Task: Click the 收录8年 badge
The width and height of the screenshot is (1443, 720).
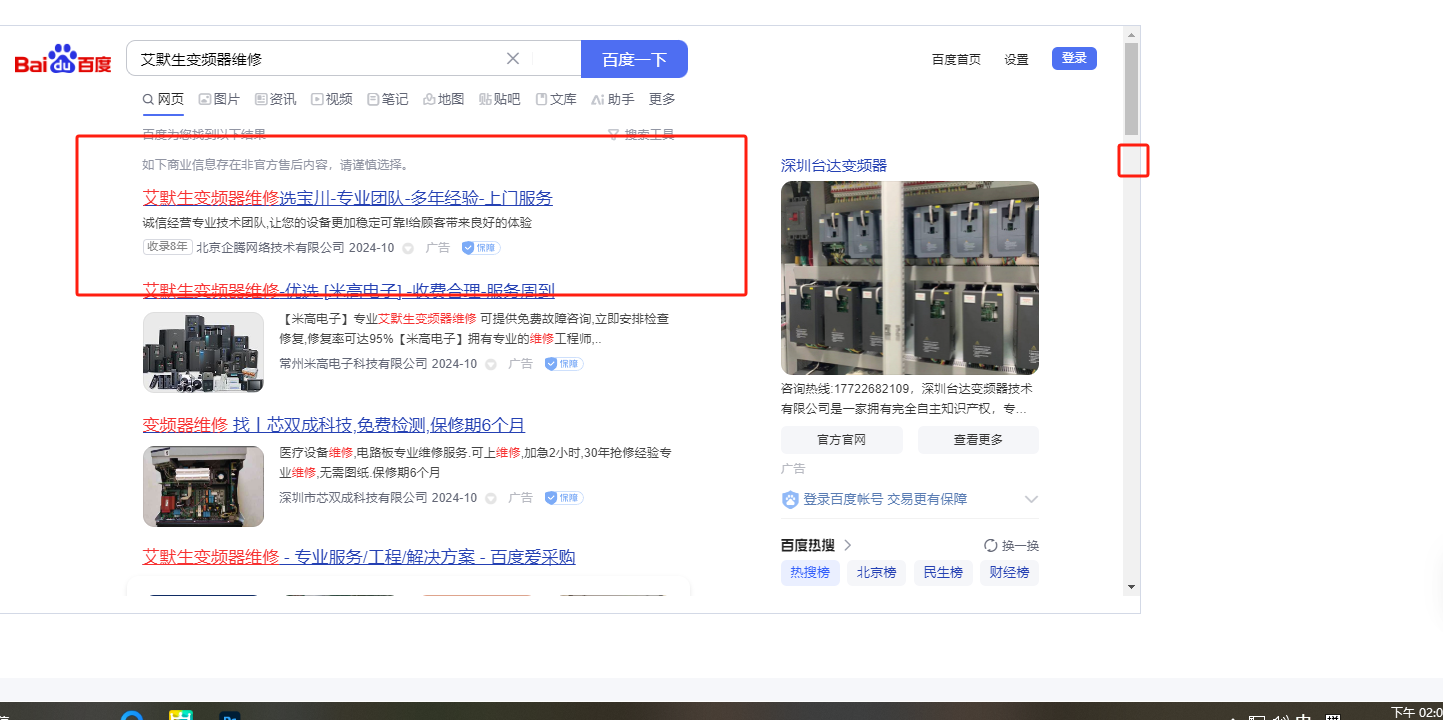Action: (x=167, y=247)
